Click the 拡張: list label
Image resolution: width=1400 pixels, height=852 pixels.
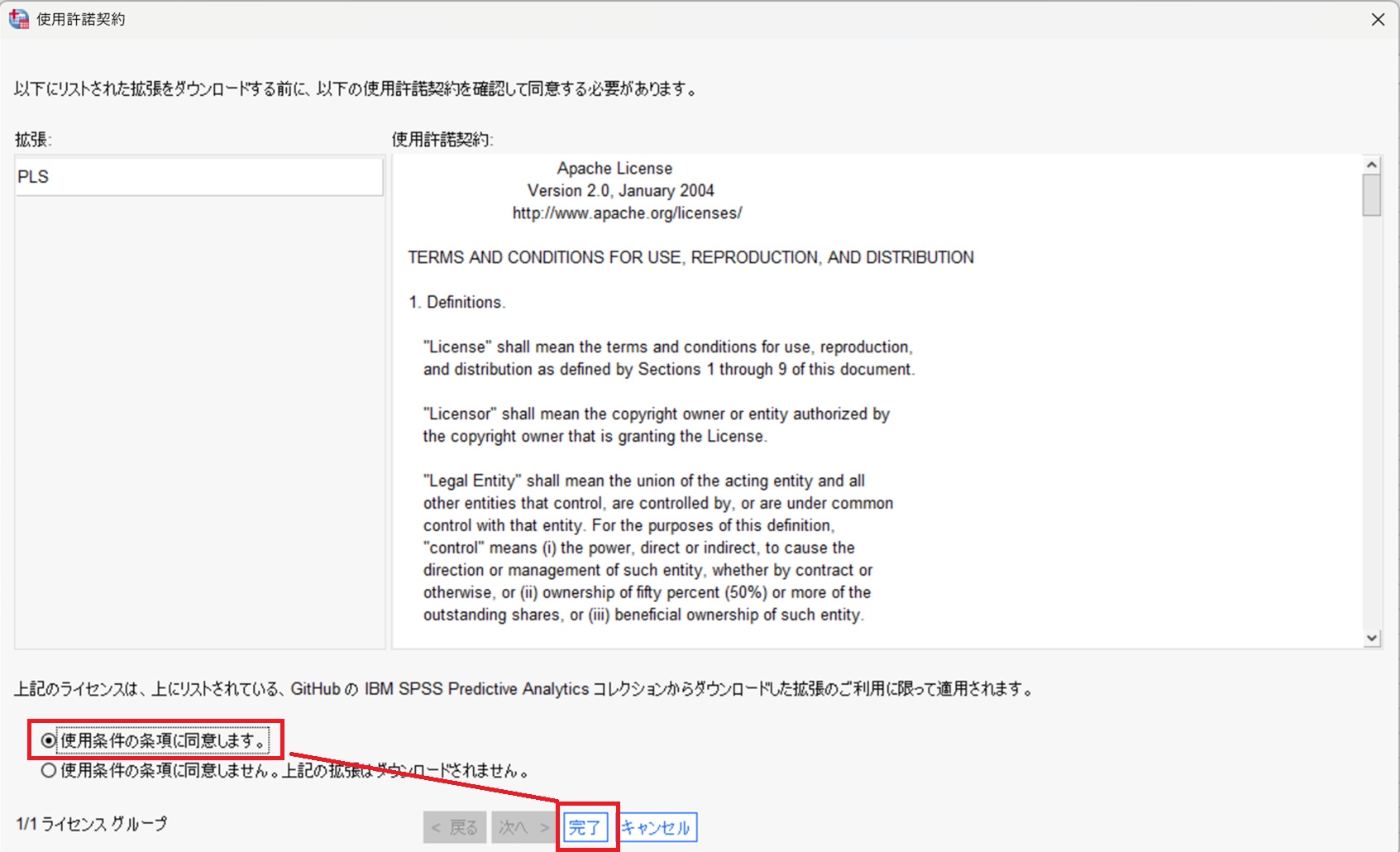click(x=33, y=140)
